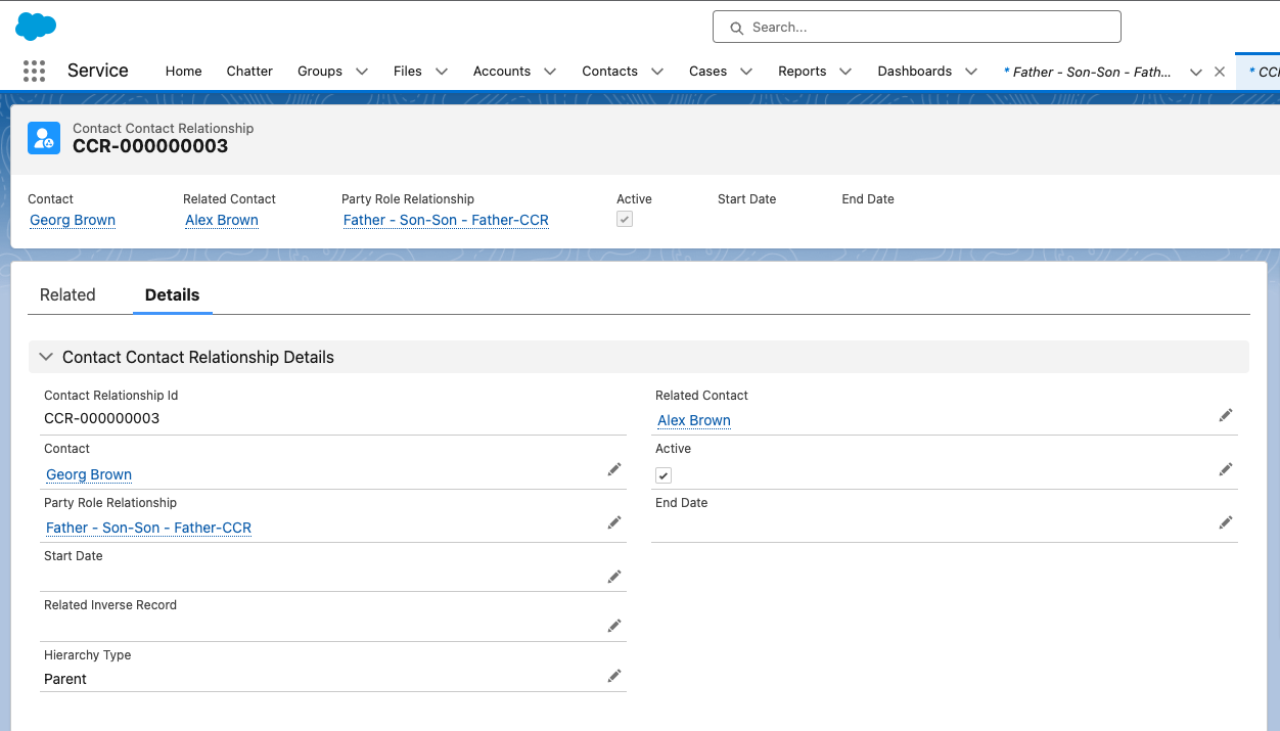Click the End Date header label
Image resolution: width=1280 pixels, height=731 pixels.
click(x=868, y=199)
